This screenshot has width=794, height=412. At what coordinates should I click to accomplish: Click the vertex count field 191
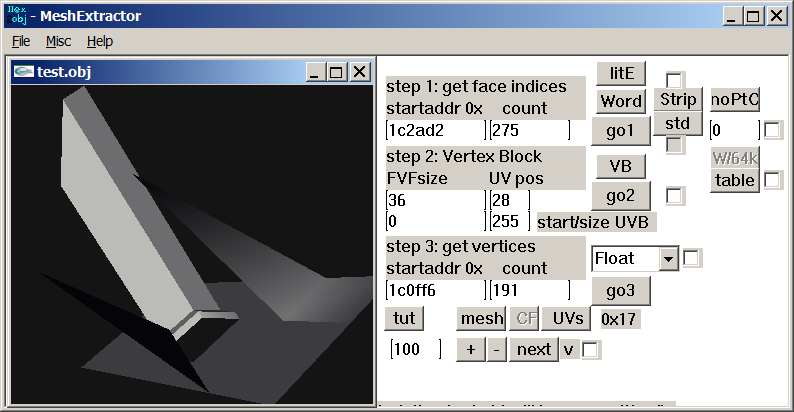click(530, 290)
